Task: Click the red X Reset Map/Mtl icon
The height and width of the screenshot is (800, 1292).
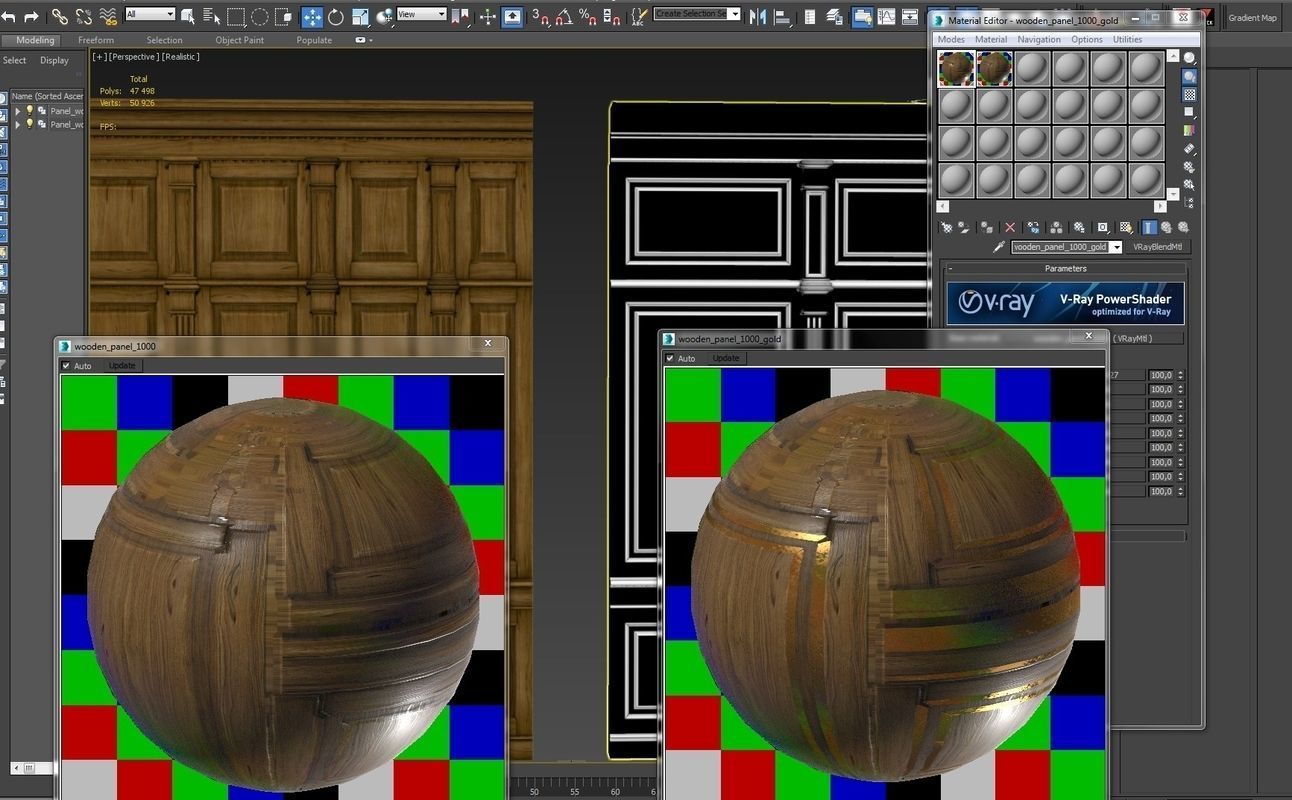Action: pos(1010,227)
